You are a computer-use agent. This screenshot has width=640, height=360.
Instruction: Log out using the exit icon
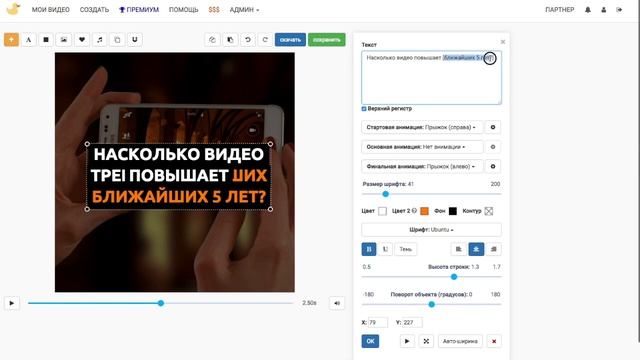619,10
